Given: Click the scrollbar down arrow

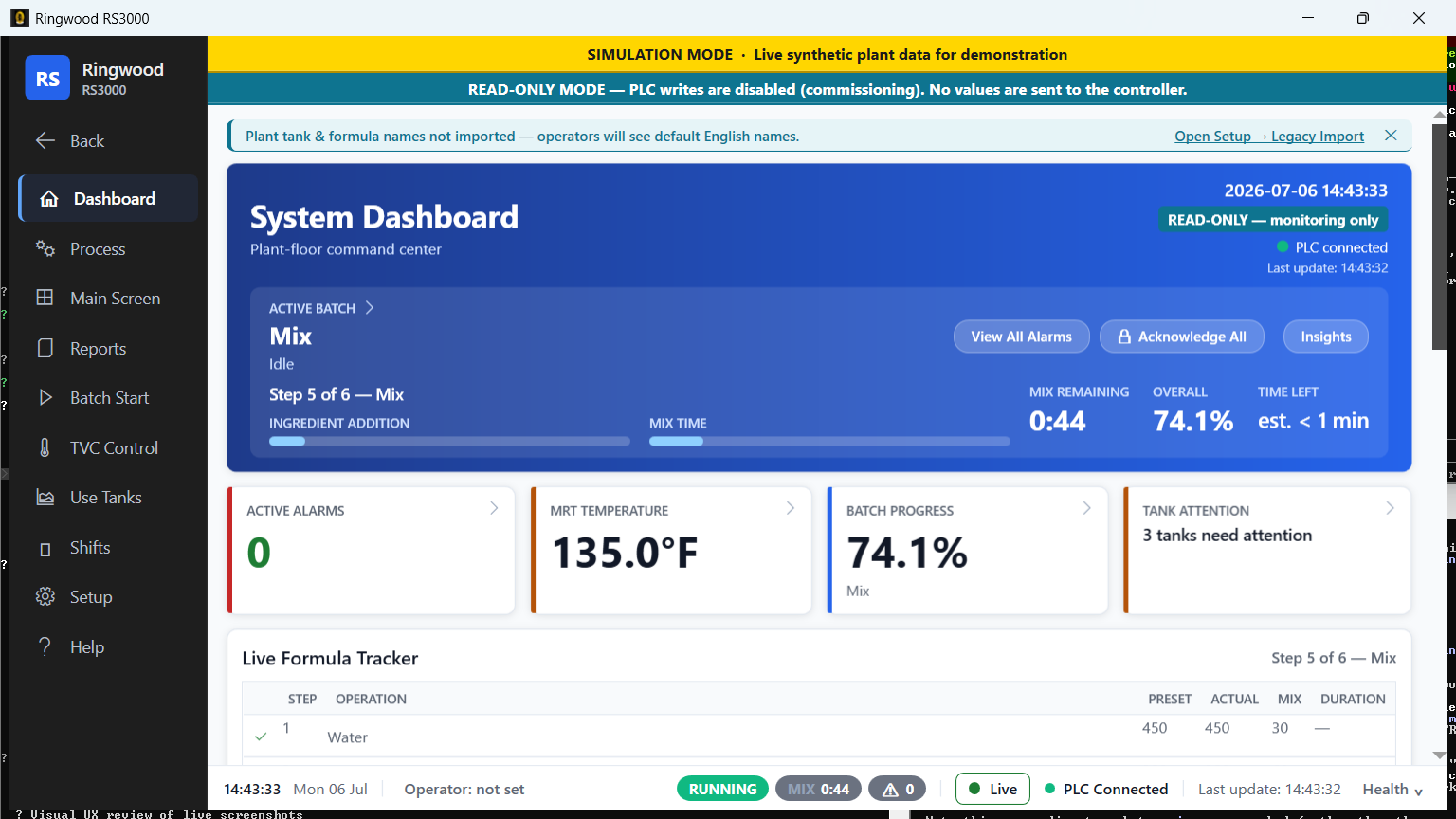Looking at the screenshot, I should pos(1439,755).
